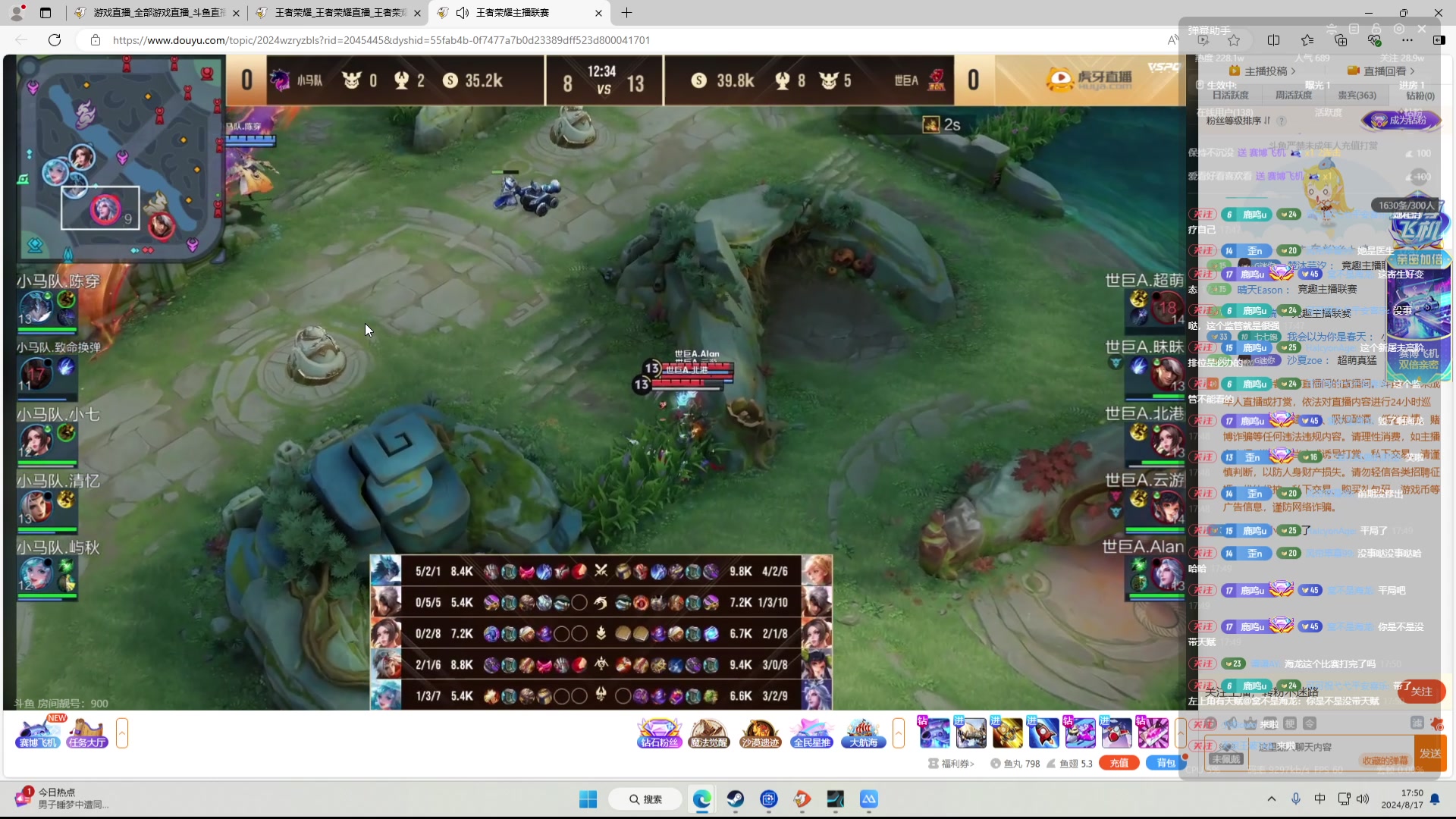Viewport: 1456px width, 819px height.
Task: Open the 沙漠遗迹 gift icon
Action: click(x=760, y=733)
